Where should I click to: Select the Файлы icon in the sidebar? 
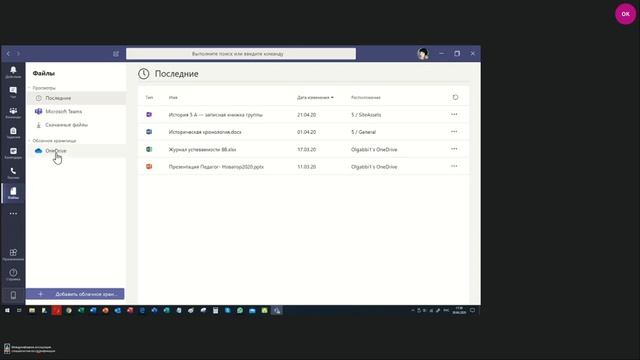(13, 193)
